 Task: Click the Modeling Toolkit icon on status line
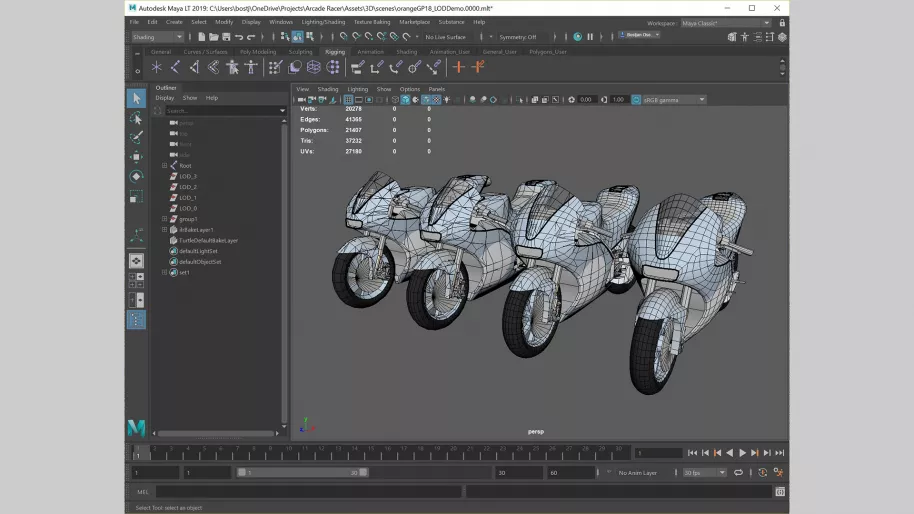tap(732, 37)
